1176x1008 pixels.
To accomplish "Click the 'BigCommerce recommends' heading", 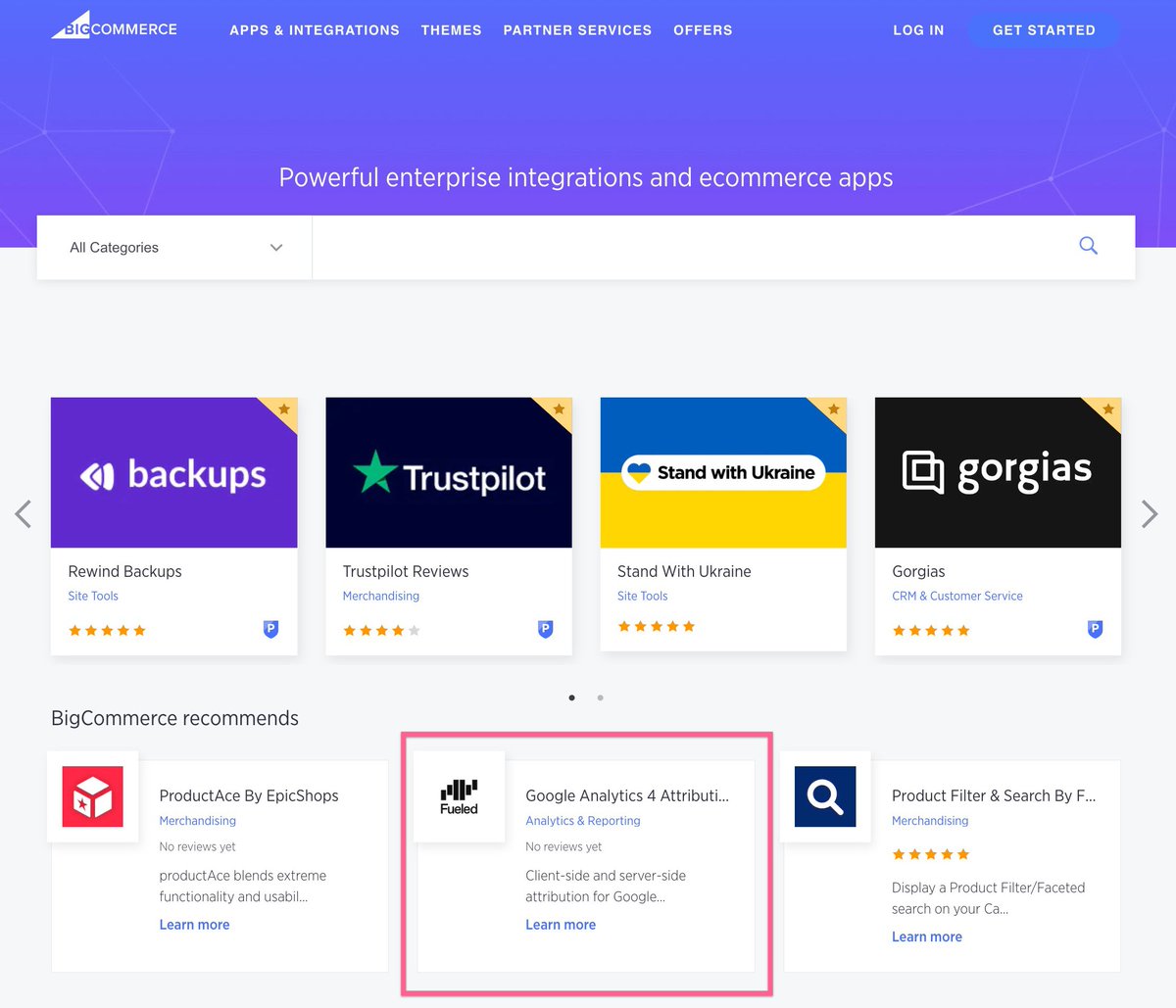I will click(x=174, y=718).
